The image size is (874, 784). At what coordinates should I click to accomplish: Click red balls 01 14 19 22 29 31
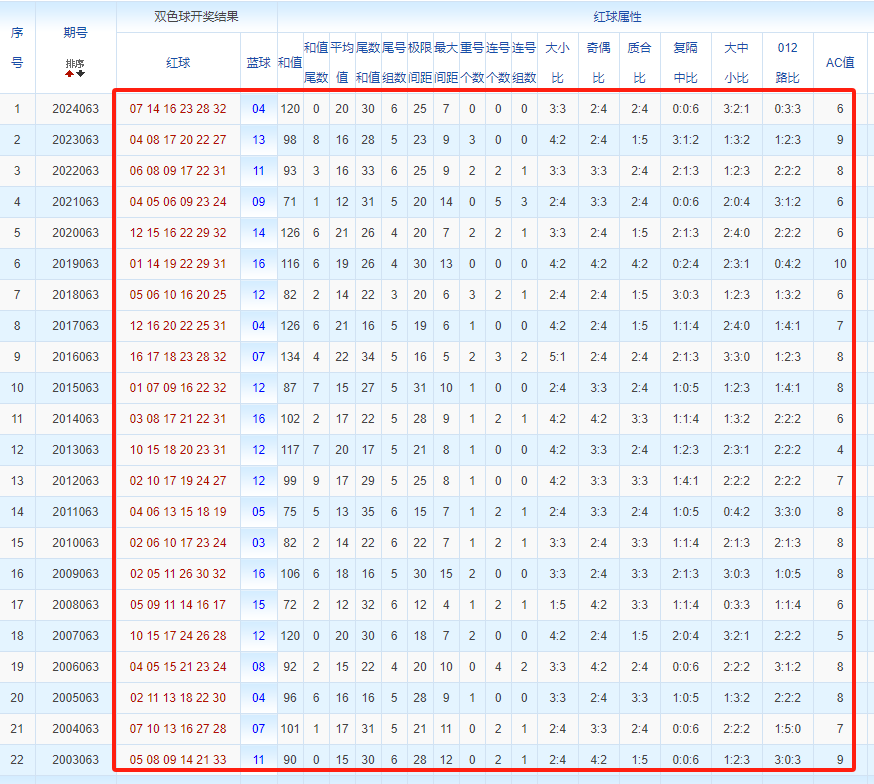pyautogui.click(x=178, y=264)
